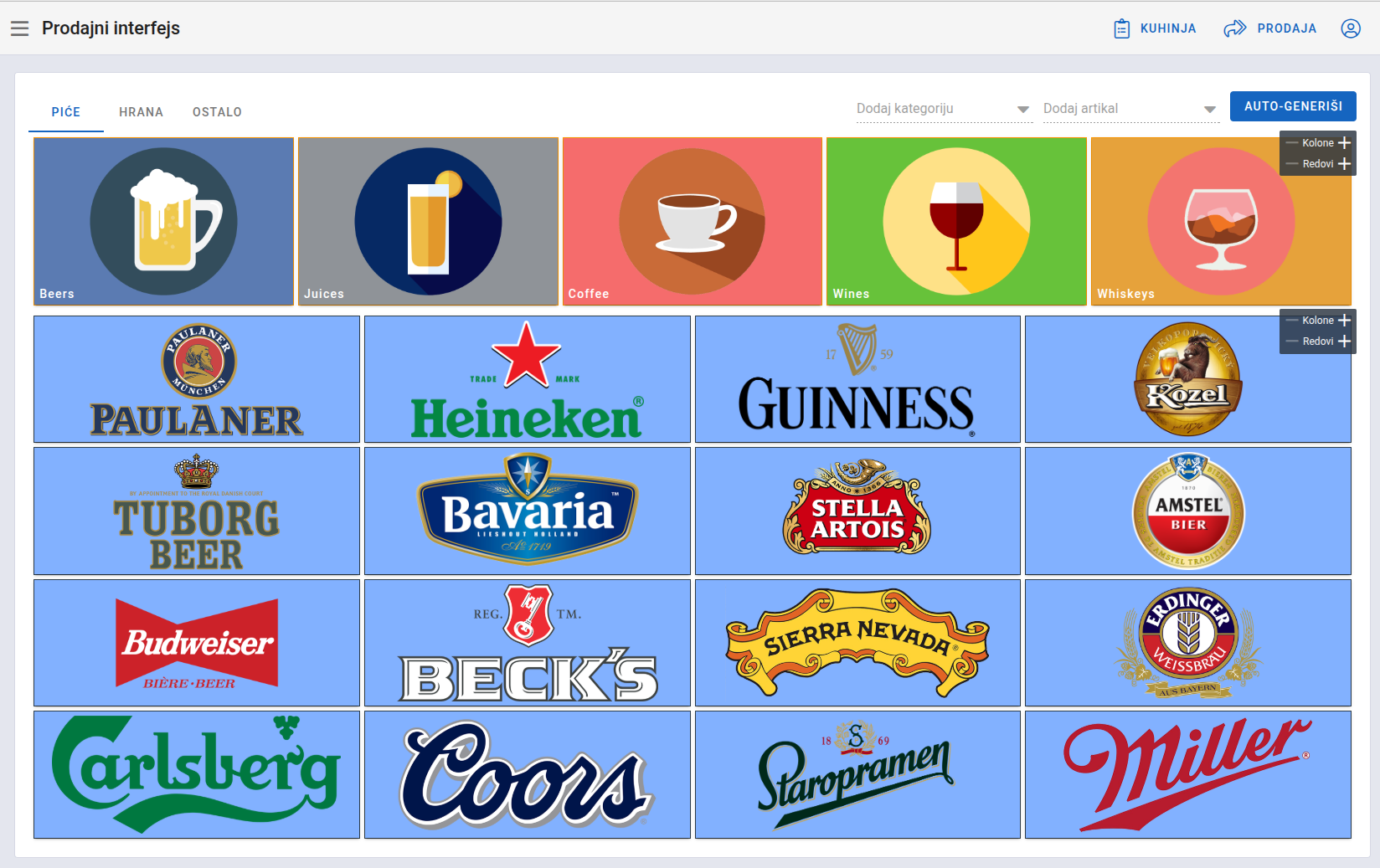Viewport: 1380px width, 868px height.
Task: Remove a column using Kolone minus over Whiskeys tile
Action: tap(1292, 143)
